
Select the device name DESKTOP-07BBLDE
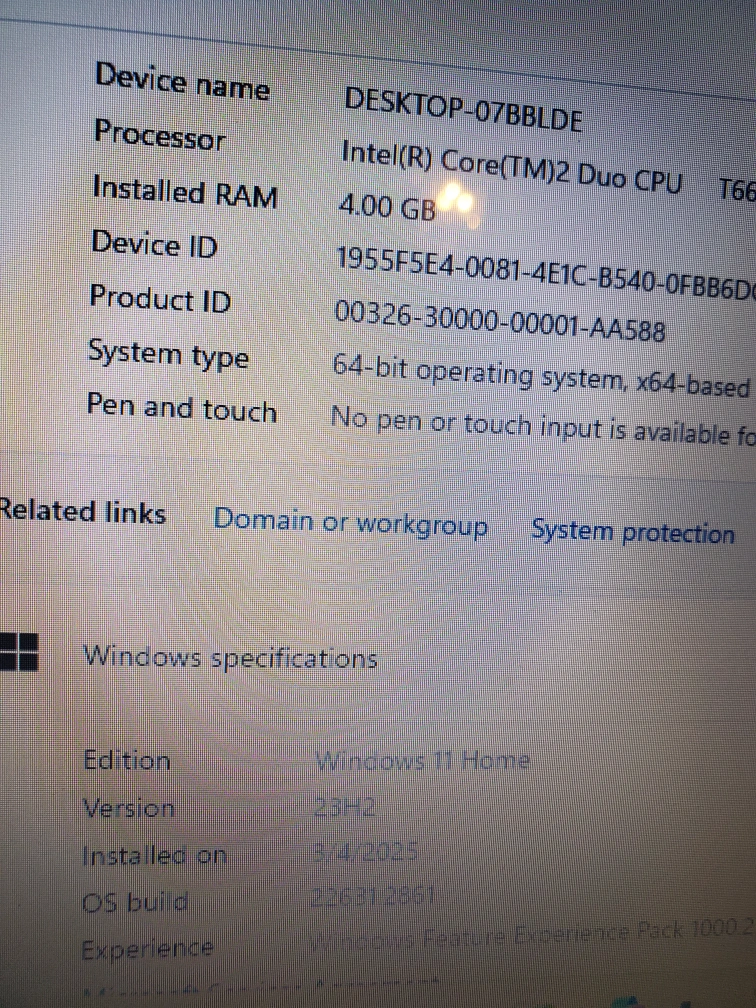click(x=463, y=109)
